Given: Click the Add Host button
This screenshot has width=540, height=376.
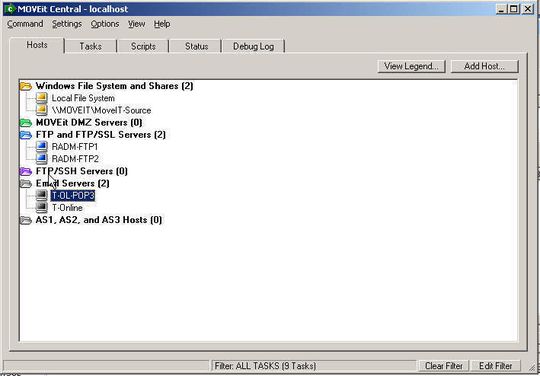Looking at the screenshot, I should (485, 66).
